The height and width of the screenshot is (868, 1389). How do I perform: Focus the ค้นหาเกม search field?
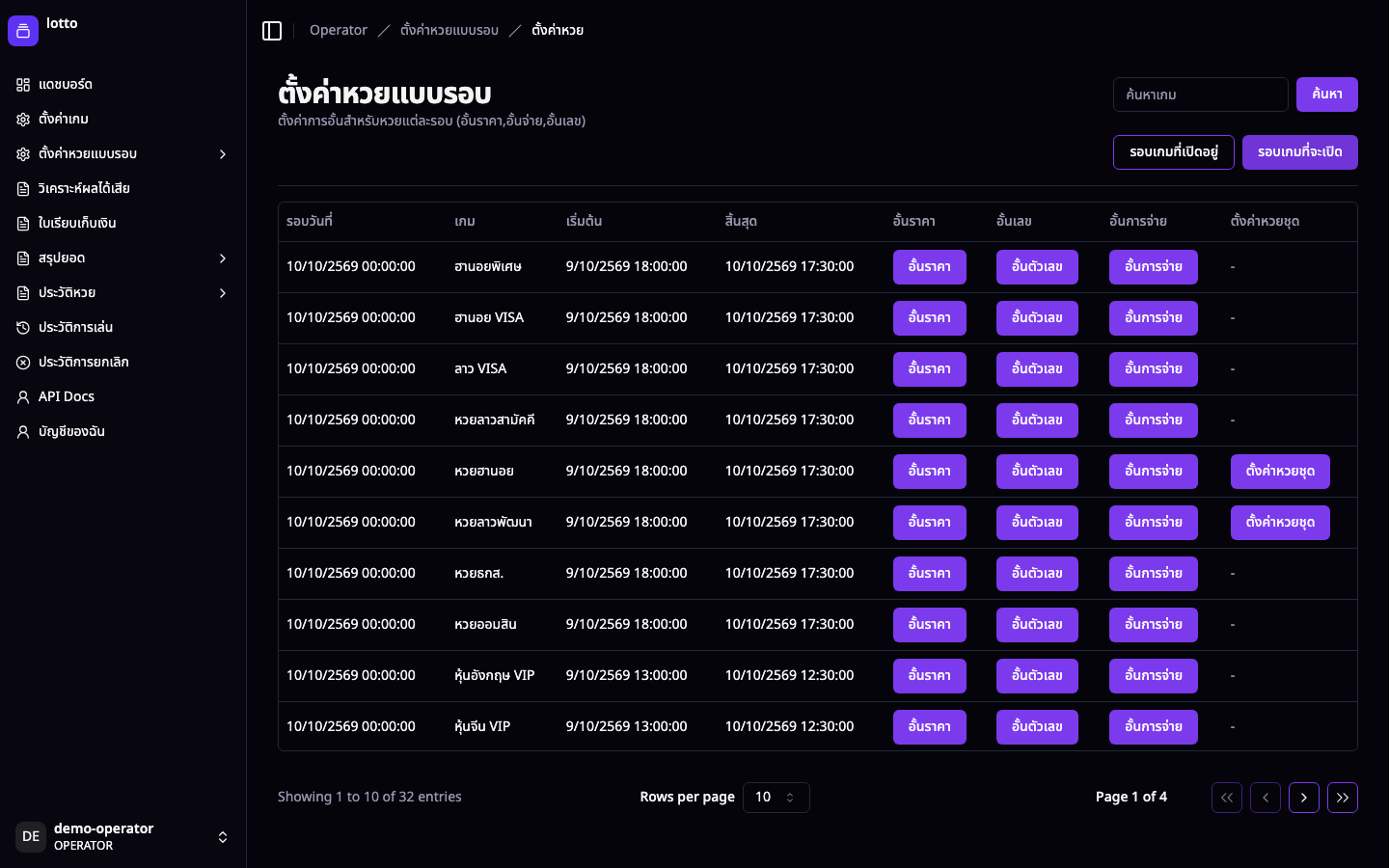click(x=1200, y=95)
